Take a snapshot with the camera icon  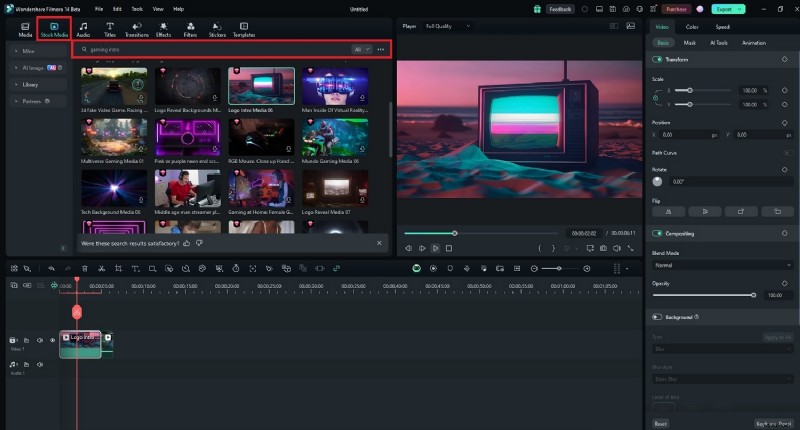(604, 248)
